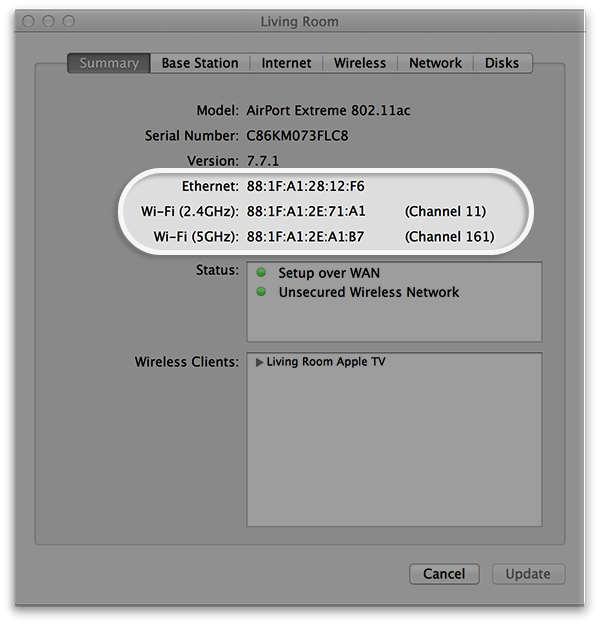Expand Living Room Apple TV client

pos(259,362)
